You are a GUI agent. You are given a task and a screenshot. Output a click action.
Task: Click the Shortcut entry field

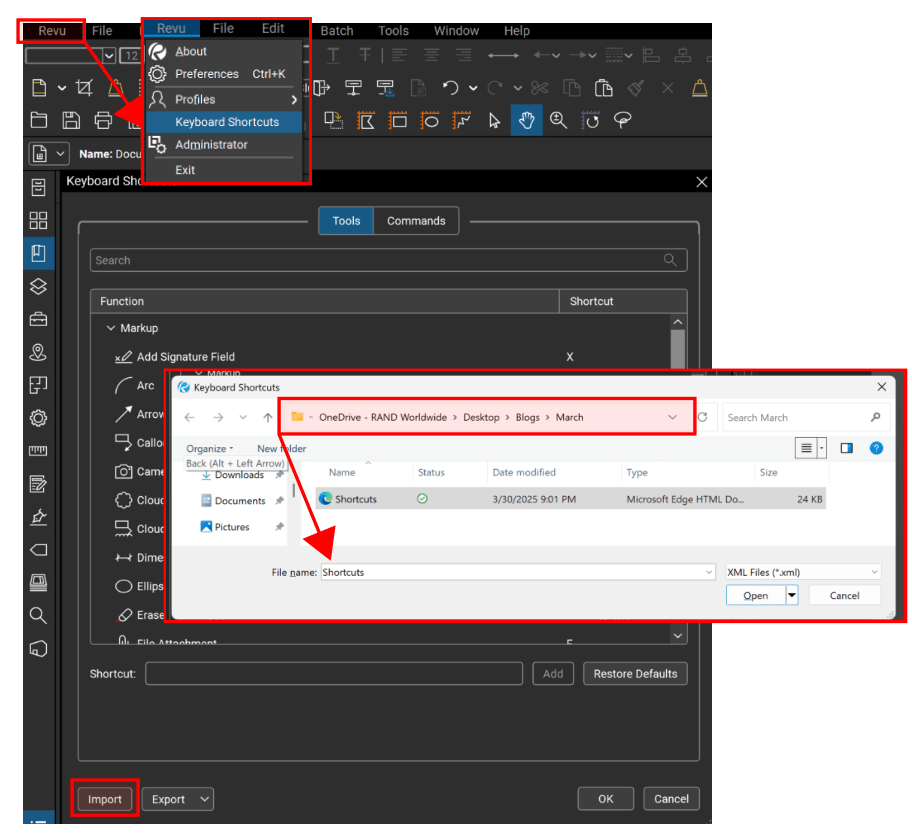[334, 674]
